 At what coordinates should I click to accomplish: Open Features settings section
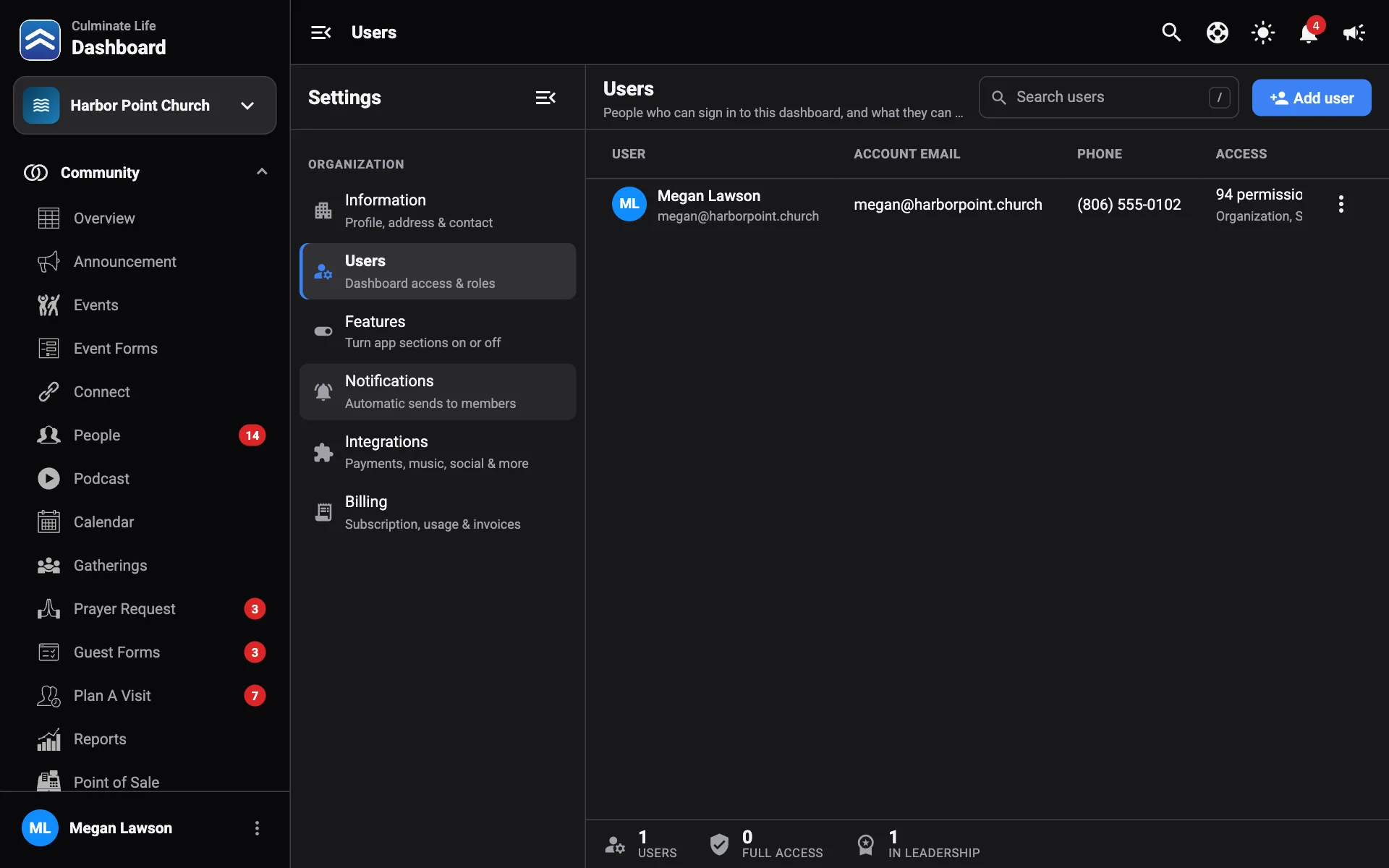coord(438,331)
